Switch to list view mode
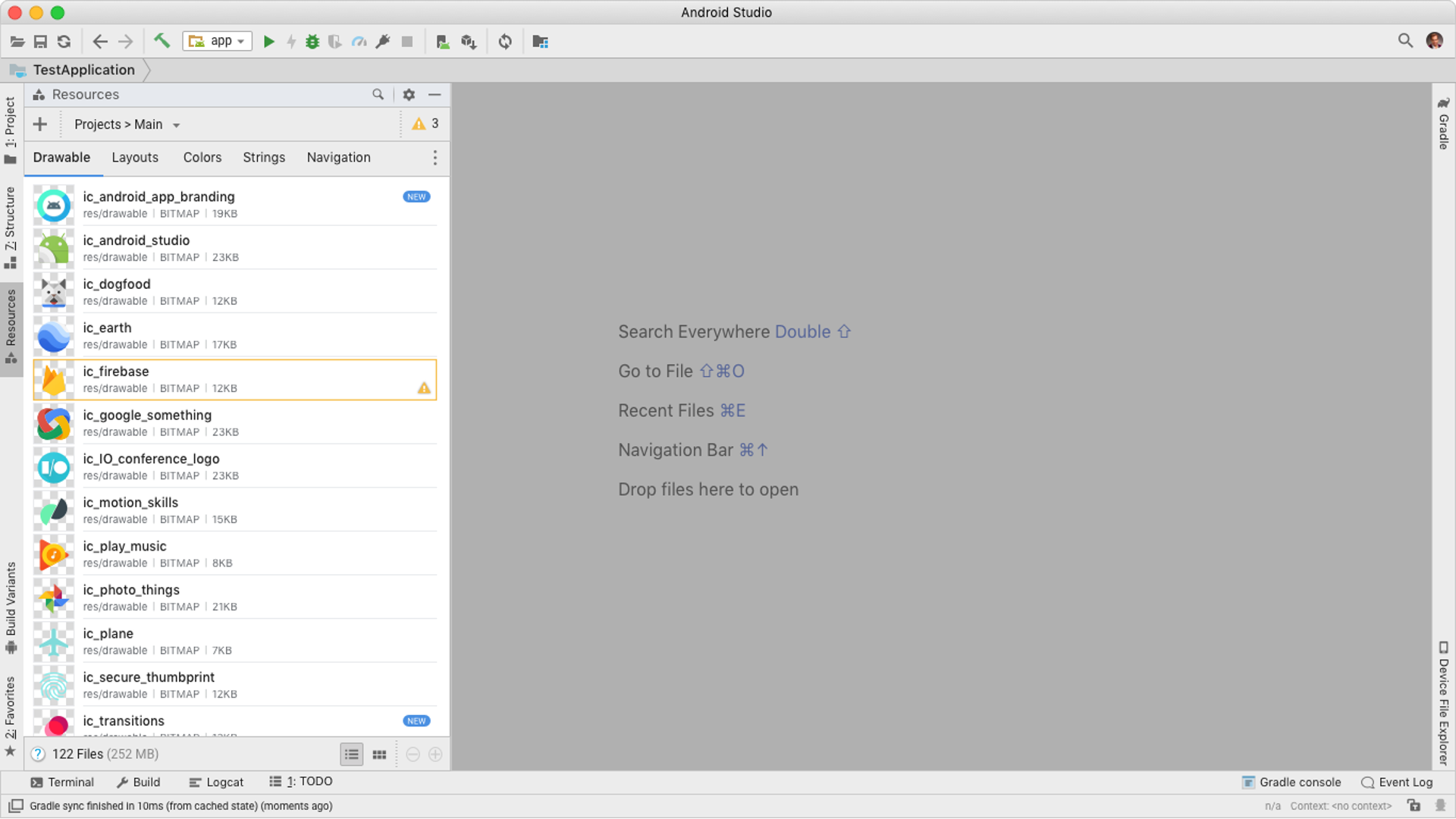 click(x=351, y=755)
